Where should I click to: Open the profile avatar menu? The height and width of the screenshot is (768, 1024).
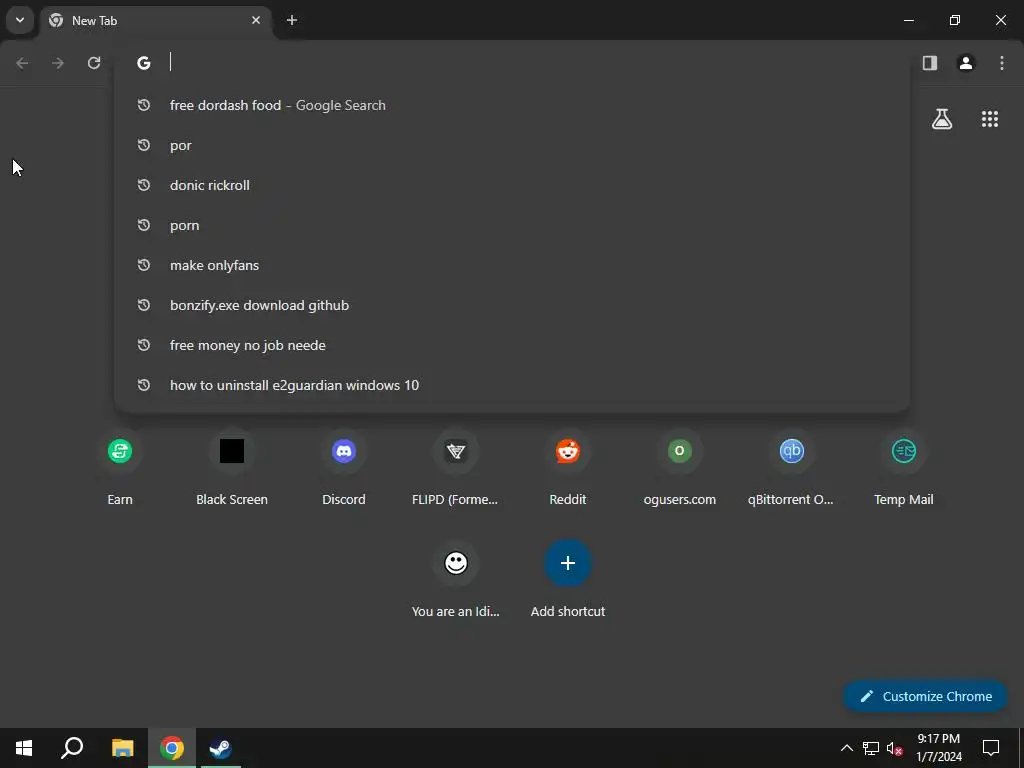tap(966, 63)
